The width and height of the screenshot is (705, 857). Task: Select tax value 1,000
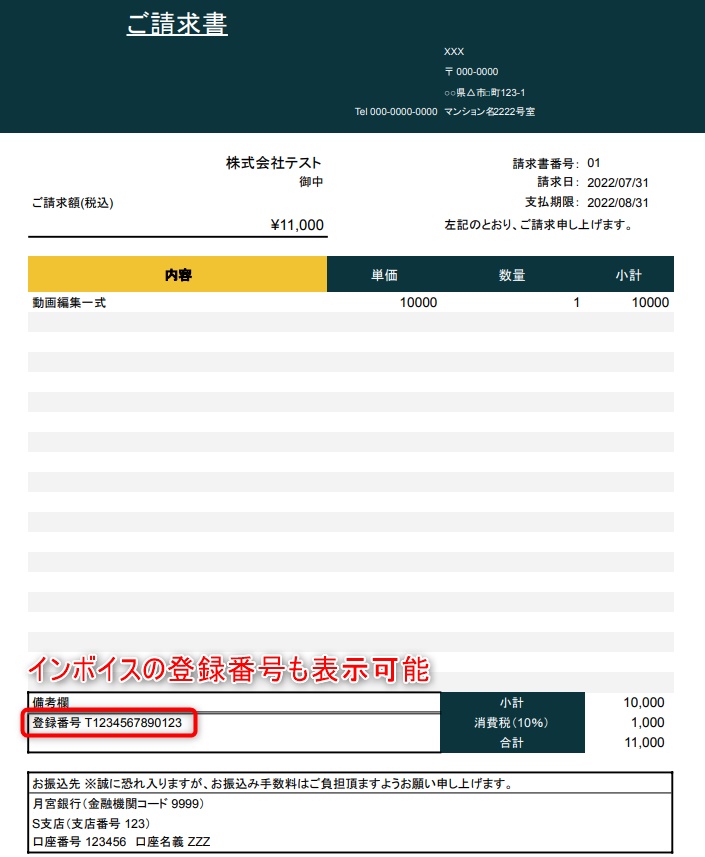click(x=648, y=723)
